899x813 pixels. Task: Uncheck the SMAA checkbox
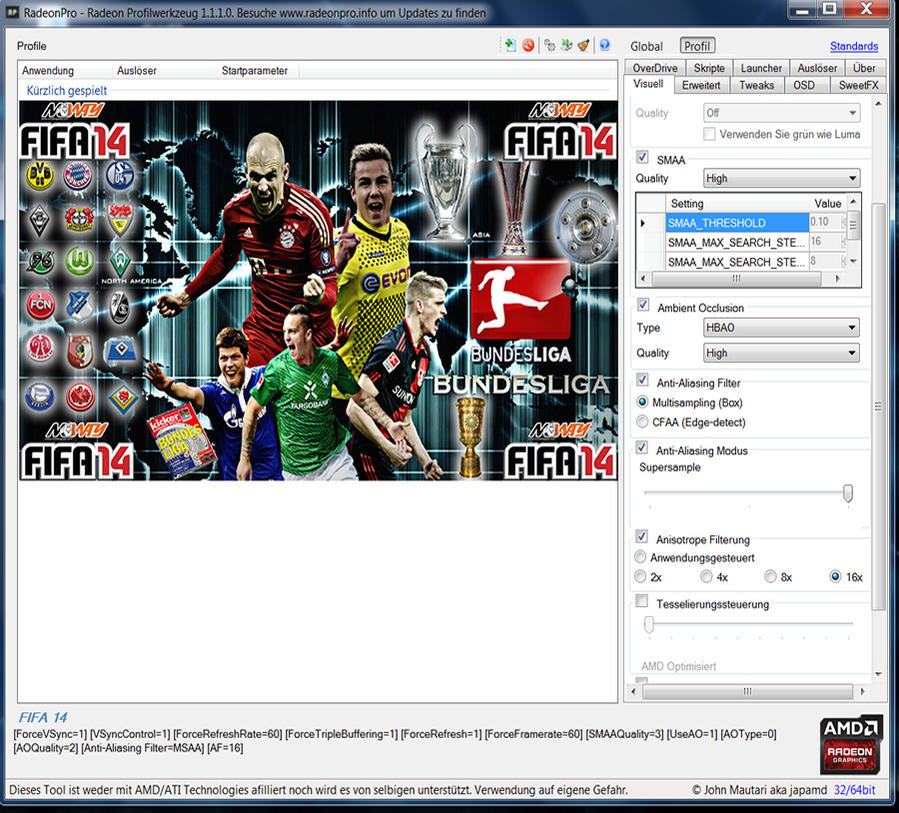click(x=642, y=157)
